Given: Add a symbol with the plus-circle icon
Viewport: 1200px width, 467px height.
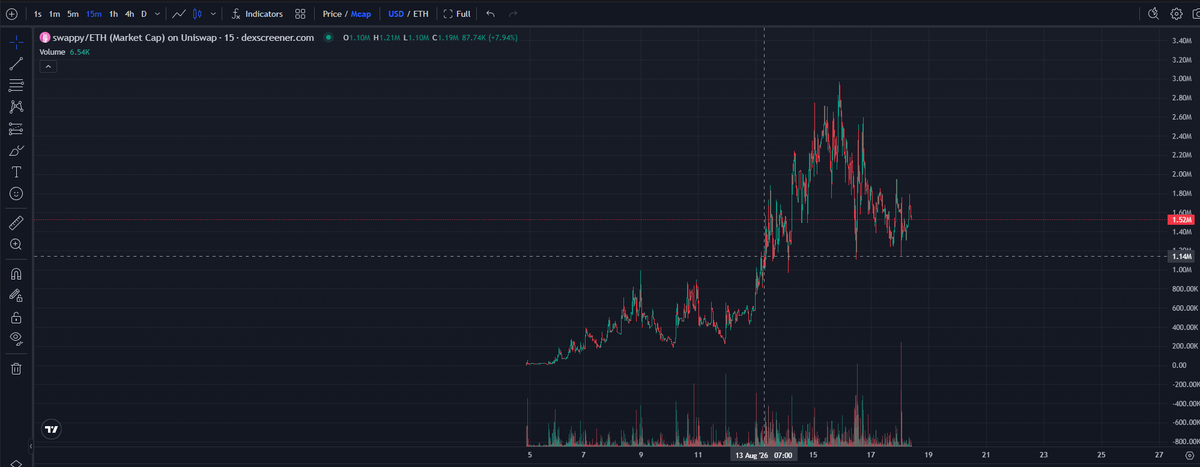Looking at the screenshot, I should pos(11,14).
